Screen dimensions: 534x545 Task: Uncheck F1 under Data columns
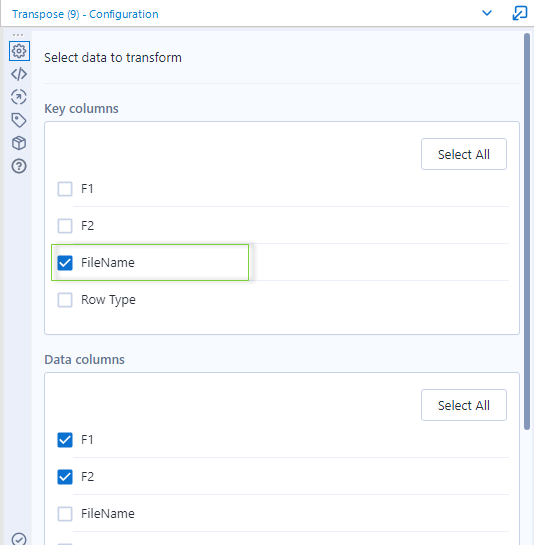click(65, 440)
